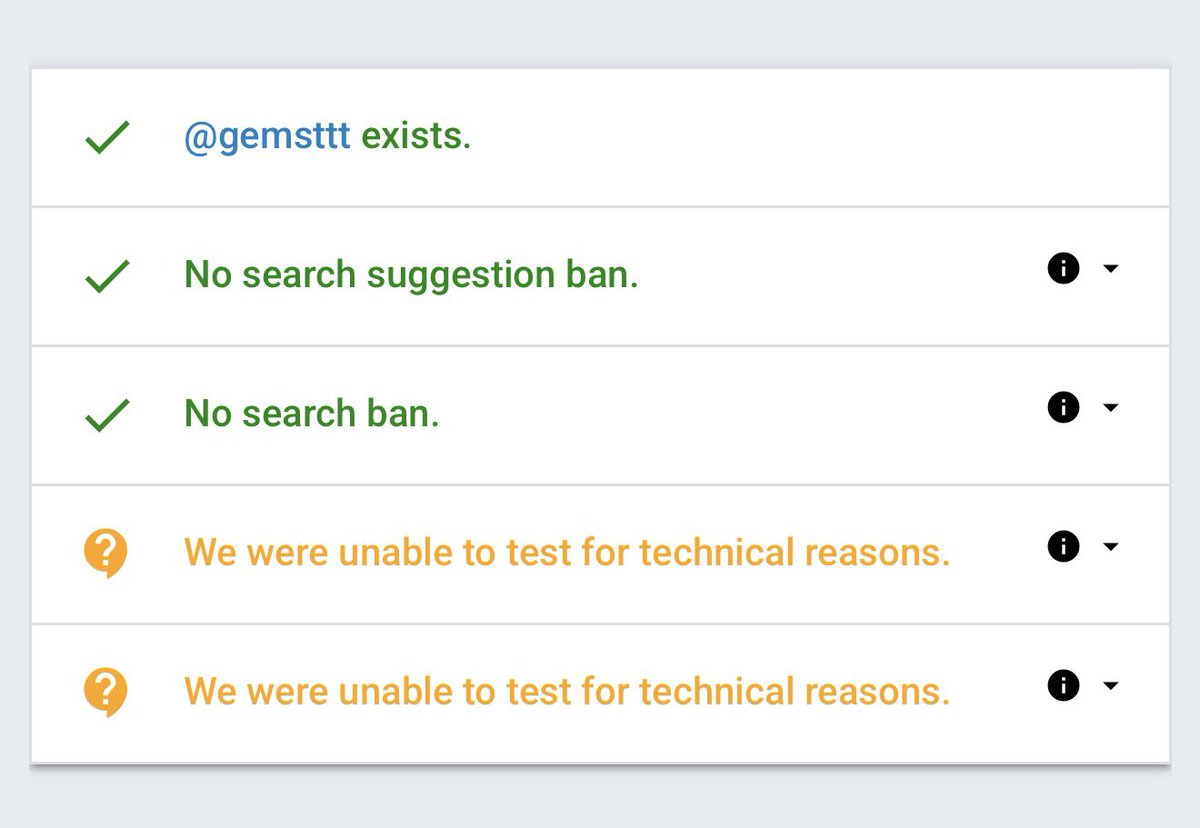Open the @gemsttt profile link
The image size is (1200, 828).
point(267,137)
